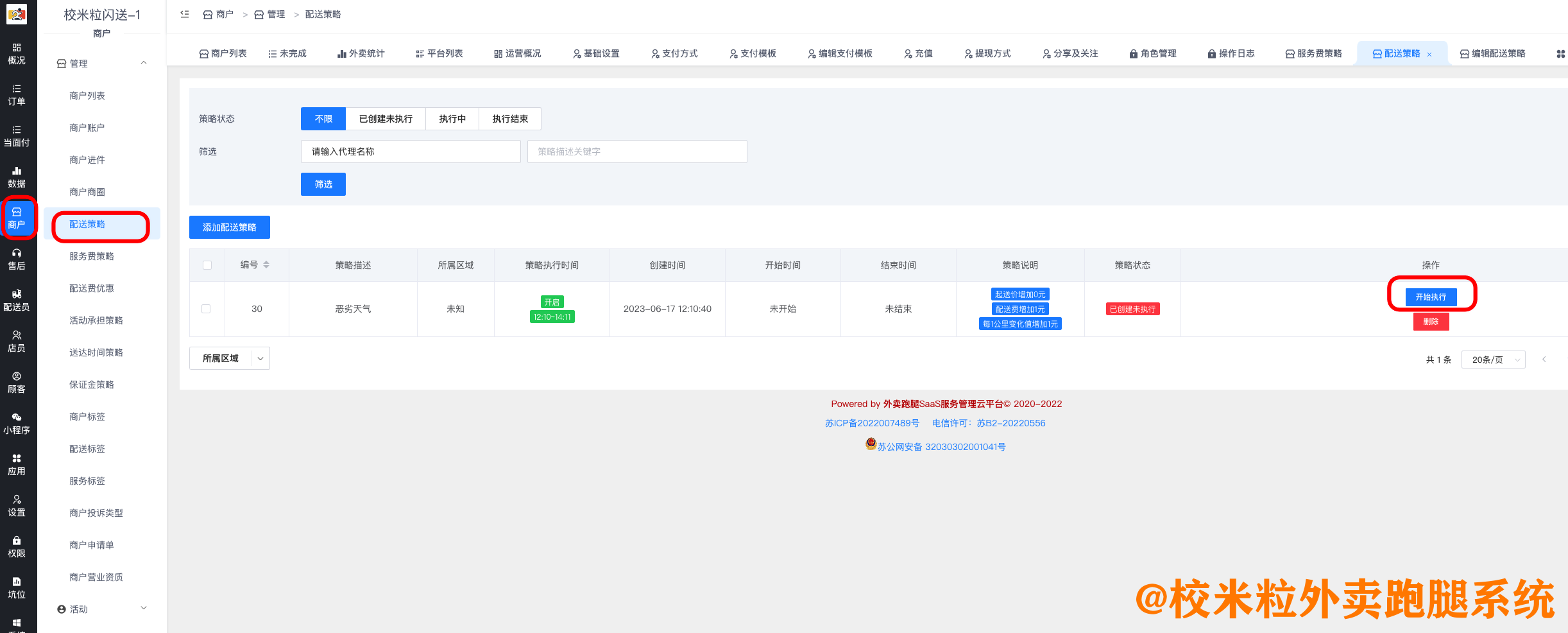The image size is (1568, 633).
Task: Open the 所属区域 dropdown below the table
Action: (x=228, y=358)
